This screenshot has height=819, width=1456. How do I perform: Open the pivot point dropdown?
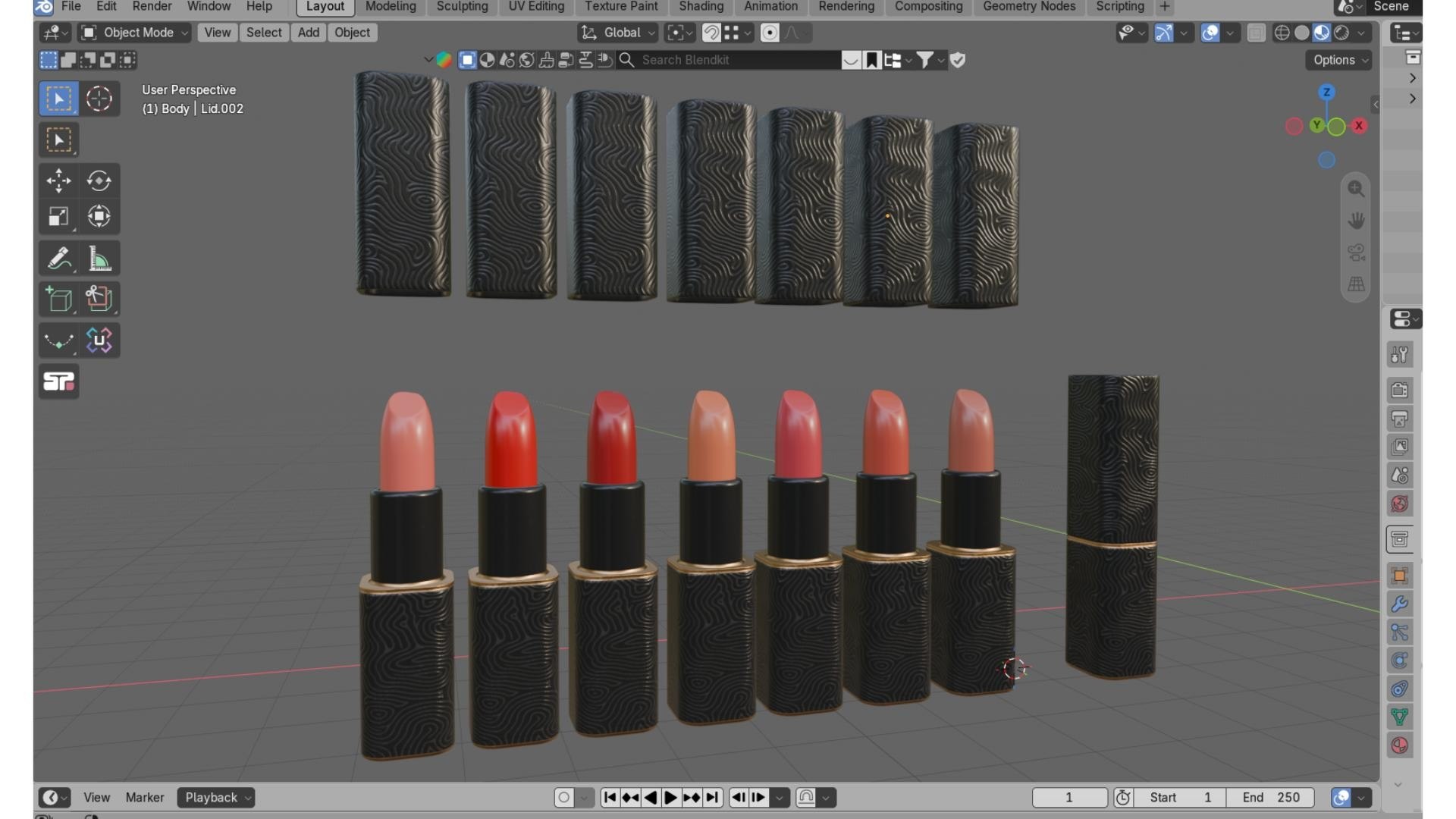click(x=679, y=33)
